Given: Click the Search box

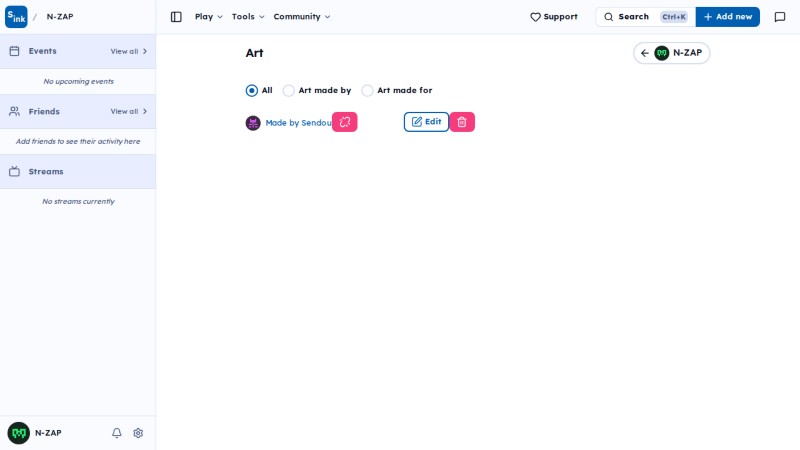Looking at the screenshot, I should (x=645, y=17).
